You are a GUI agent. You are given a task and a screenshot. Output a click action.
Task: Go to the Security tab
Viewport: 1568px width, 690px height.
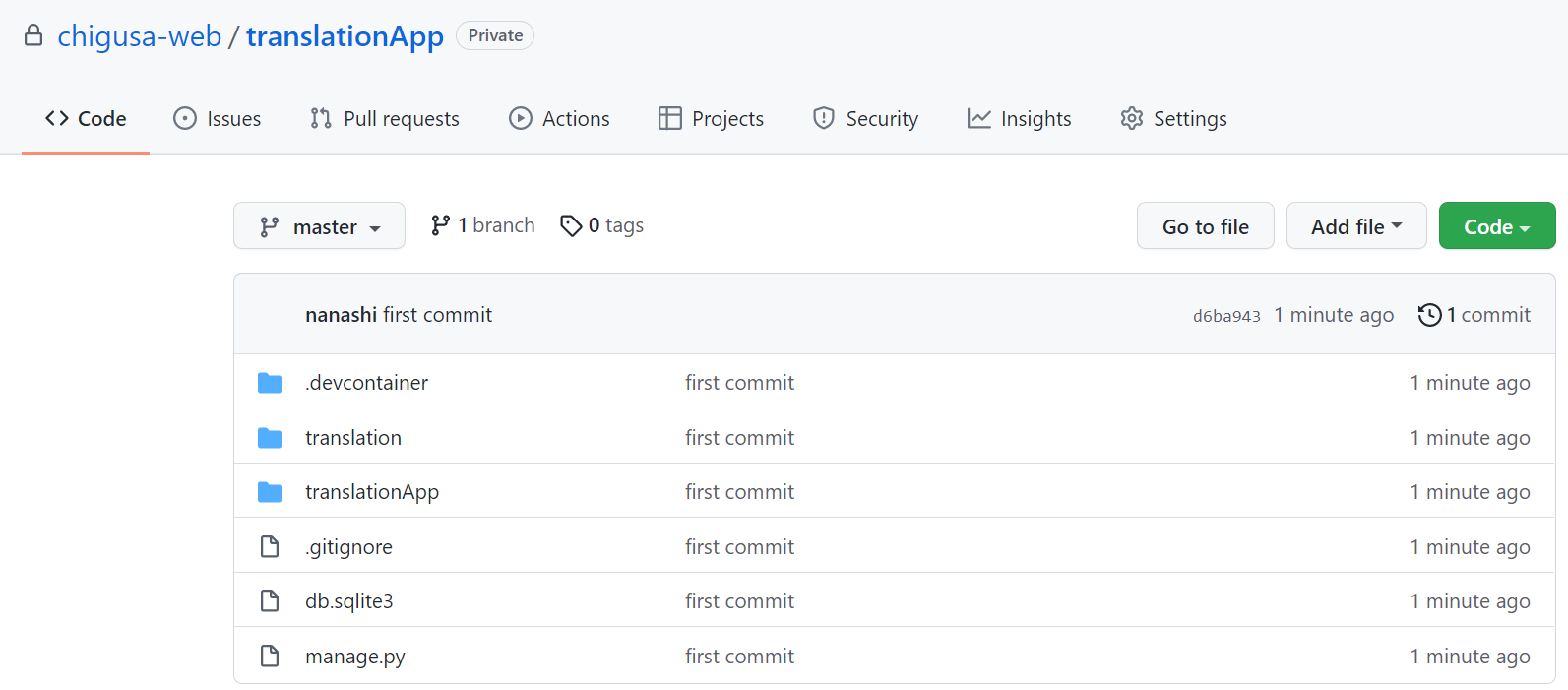(x=866, y=118)
